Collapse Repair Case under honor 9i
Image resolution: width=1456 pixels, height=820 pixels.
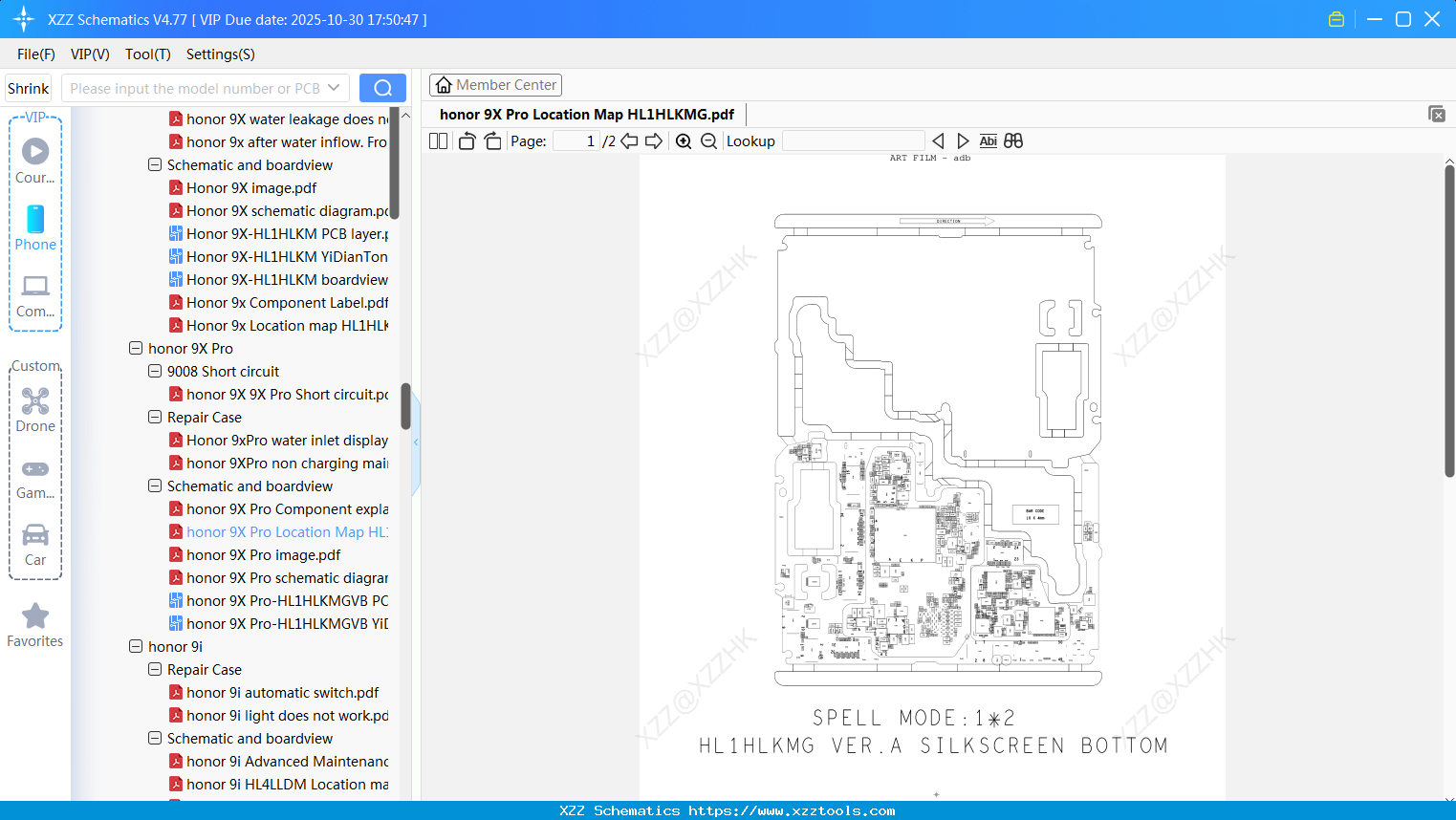point(155,670)
